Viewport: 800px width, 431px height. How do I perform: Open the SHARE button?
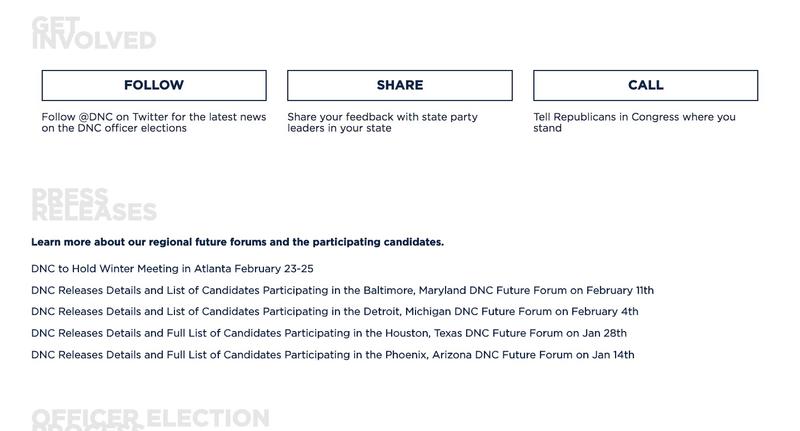(x=399, y=85)
